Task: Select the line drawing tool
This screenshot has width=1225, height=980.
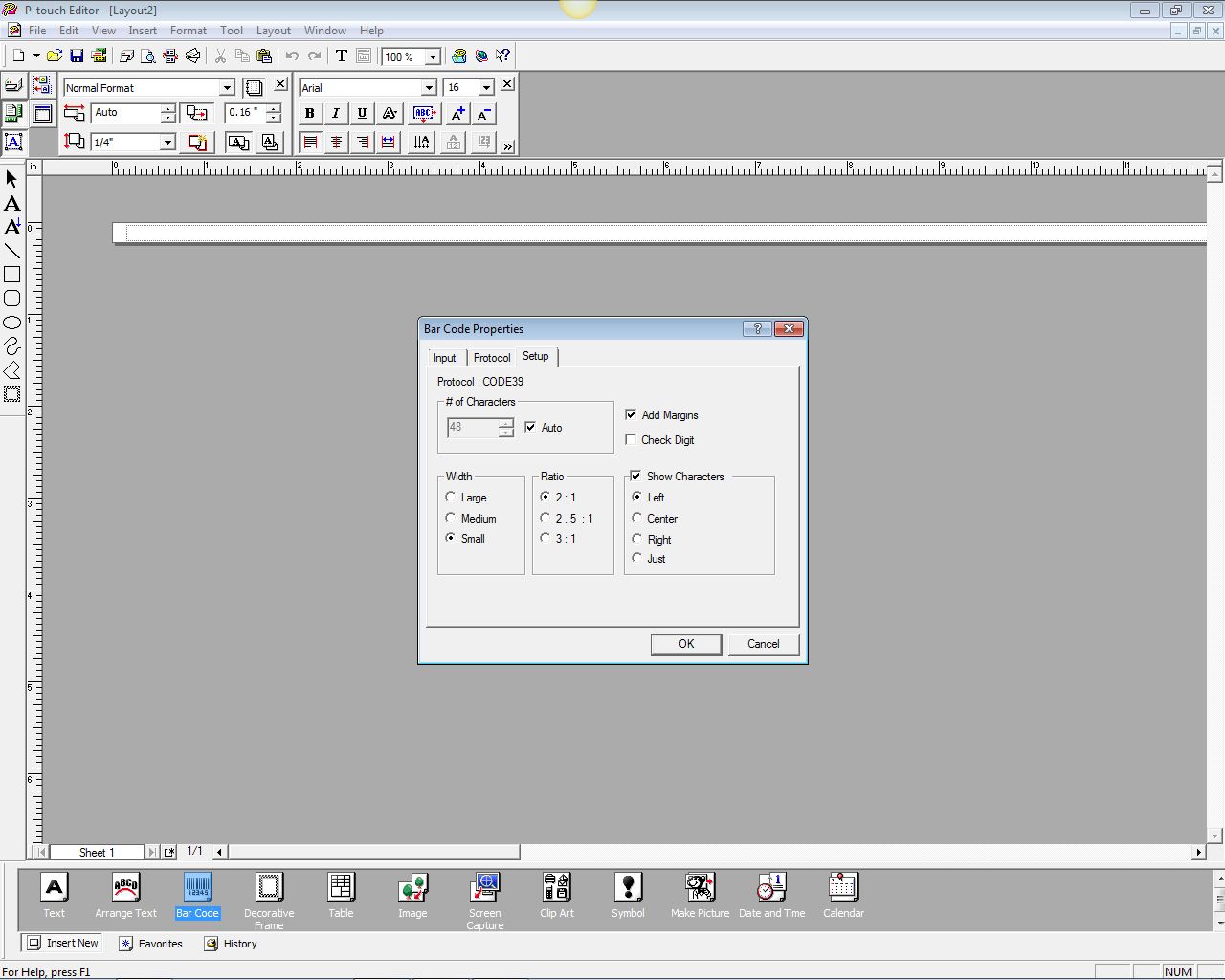Action: tap(11, 251)
